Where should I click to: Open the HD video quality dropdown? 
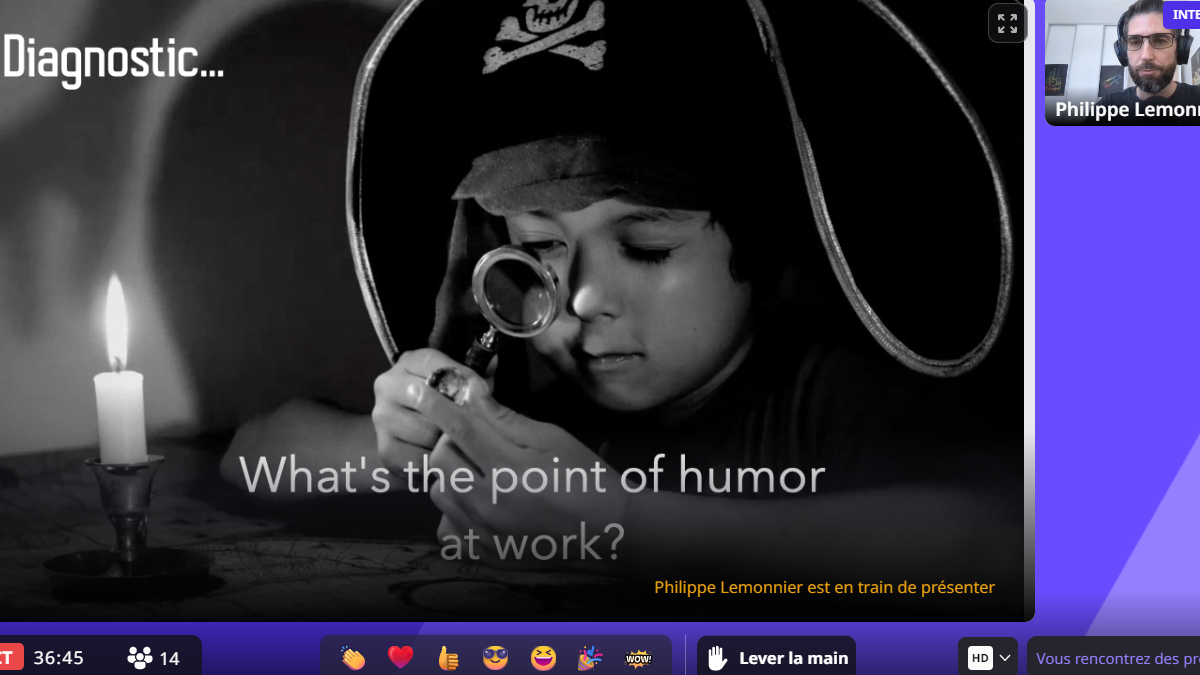pos(980,658)
